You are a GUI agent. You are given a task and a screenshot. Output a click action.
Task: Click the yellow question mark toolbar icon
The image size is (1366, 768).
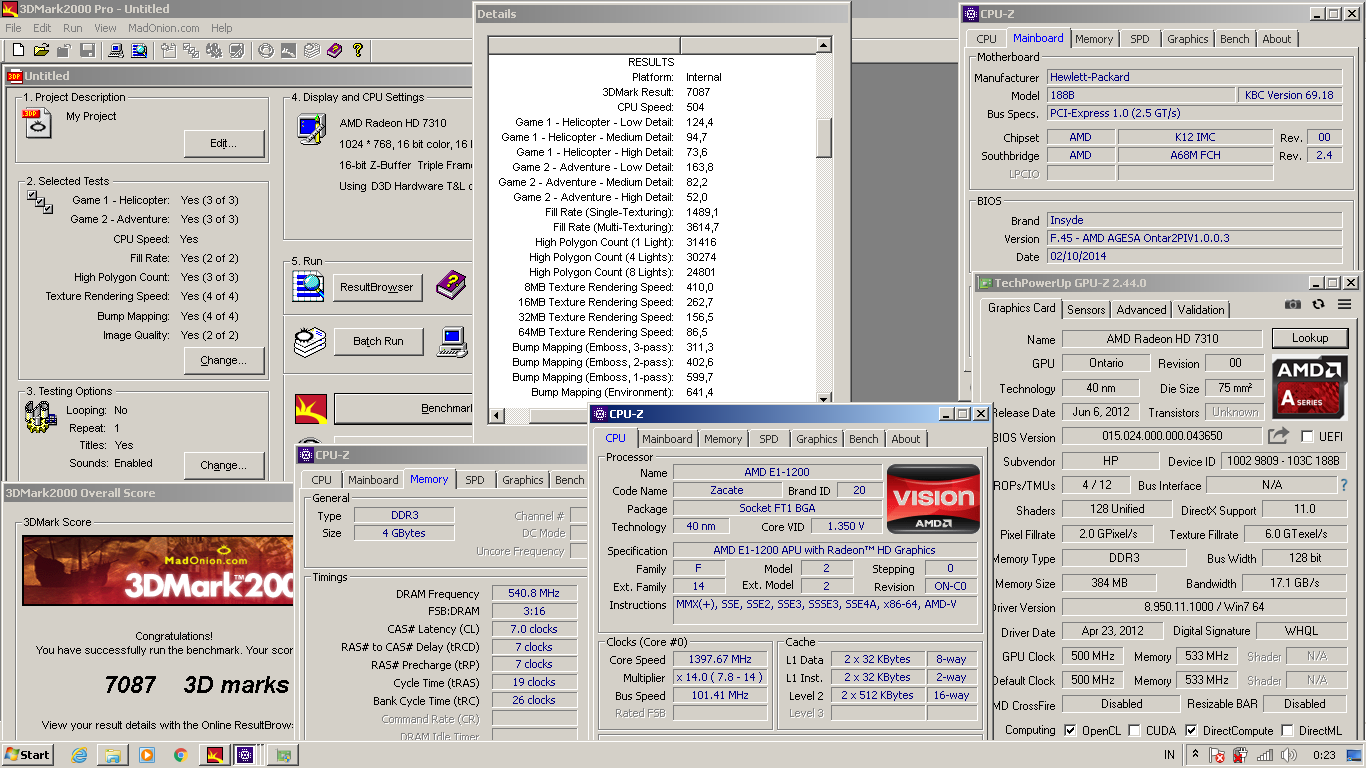pos(357,50)
